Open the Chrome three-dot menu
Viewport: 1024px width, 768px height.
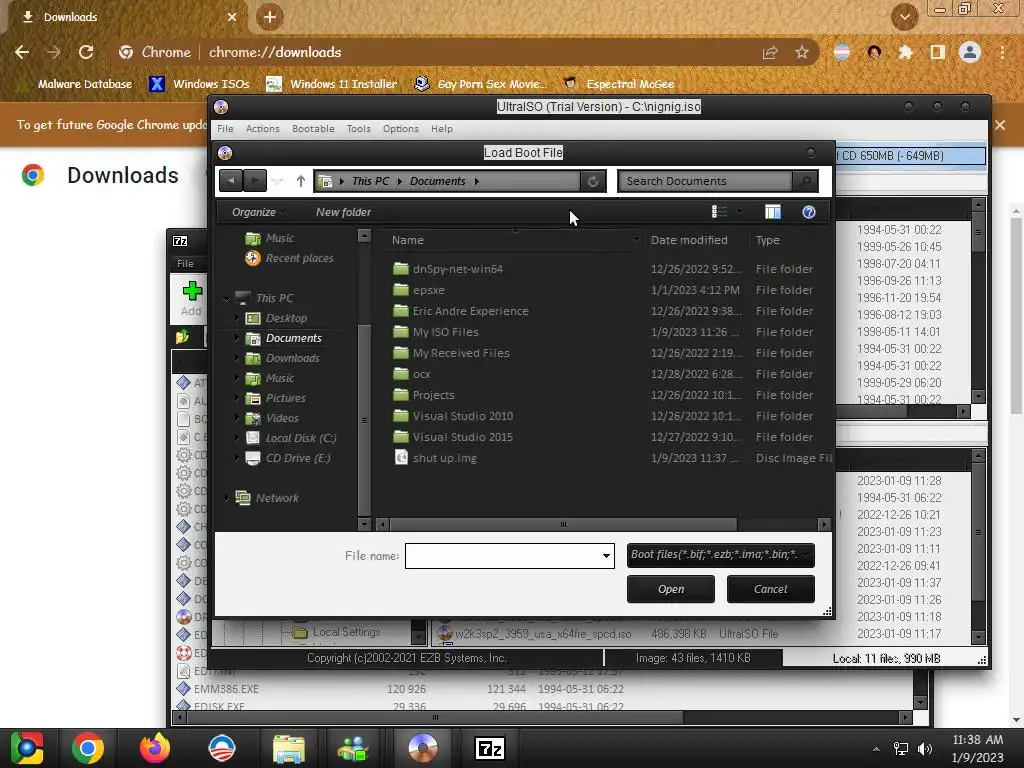[x=1002, y=52]
